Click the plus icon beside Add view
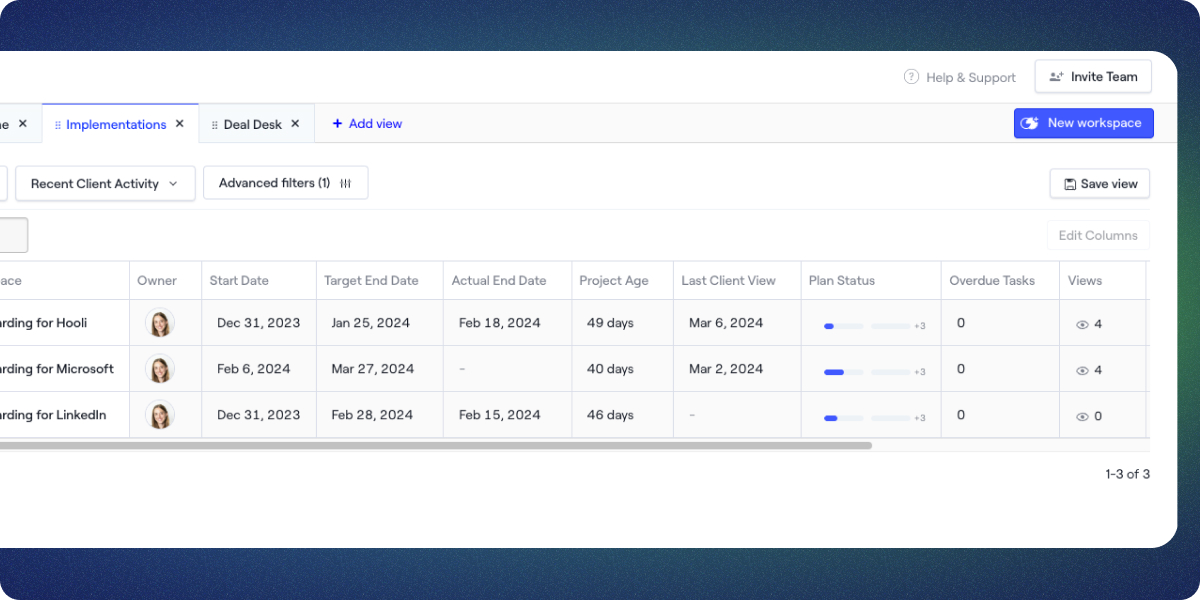This screenshot has height=600, width=1200. [337, 124]
